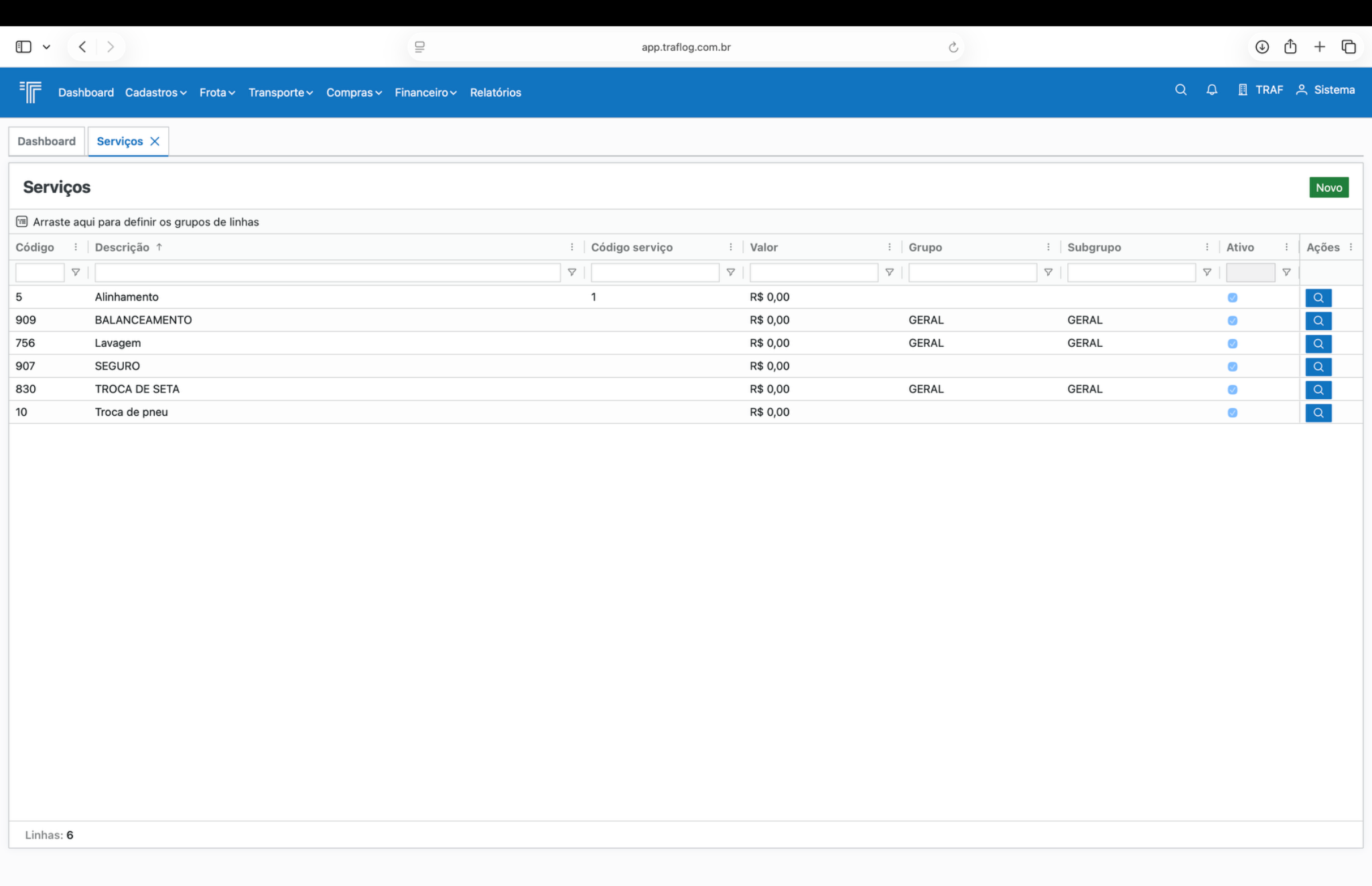
Task: Expand the Financeiro dropdown menu
Action: pyautogui.click(x=425, y=92)
